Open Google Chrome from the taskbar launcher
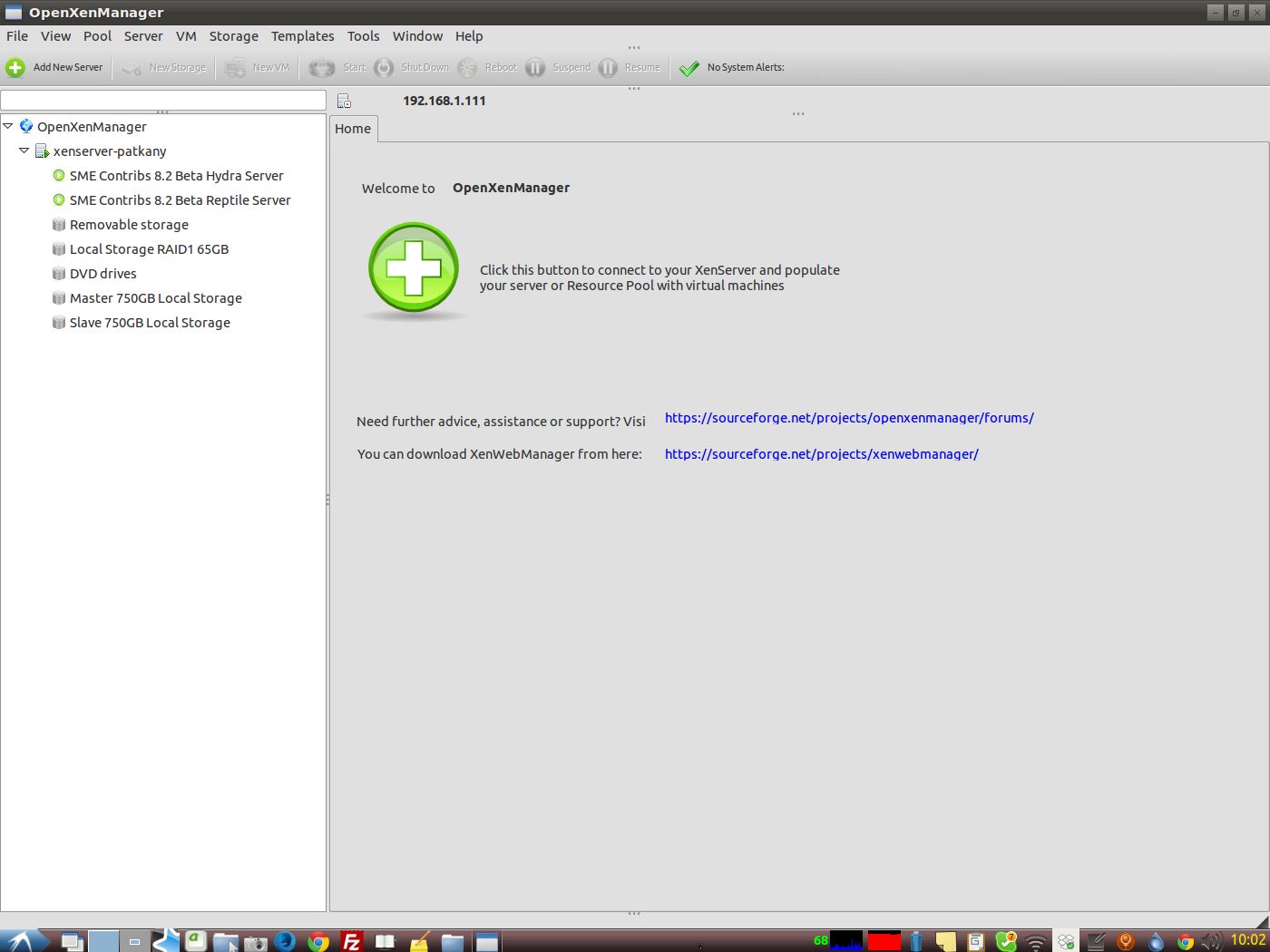 tap(318, 941)
